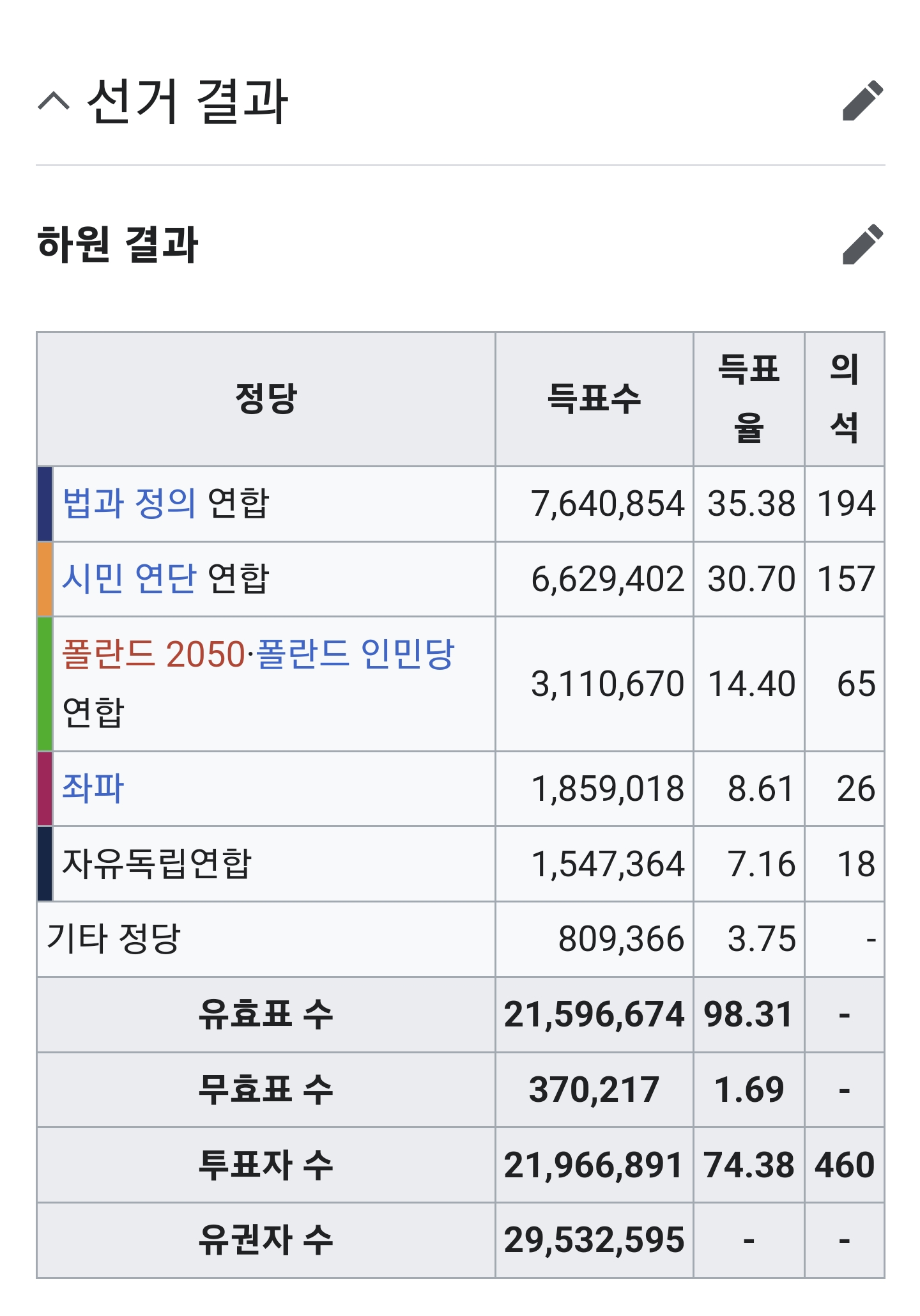Click the 자유독립연합 row label

click(157, 863)
